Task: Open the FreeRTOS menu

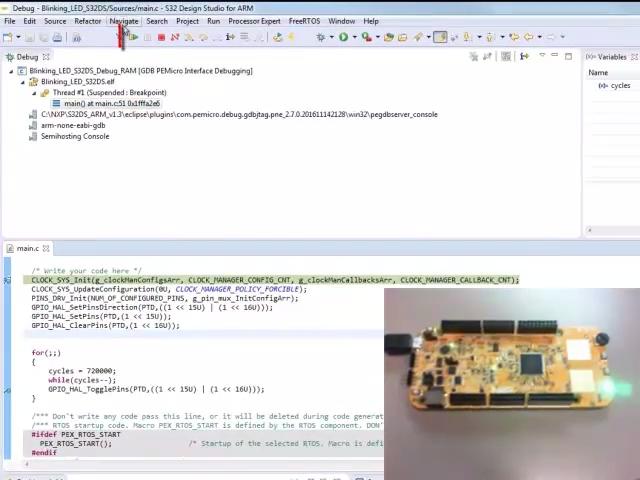Action: [x=304, y=21]
